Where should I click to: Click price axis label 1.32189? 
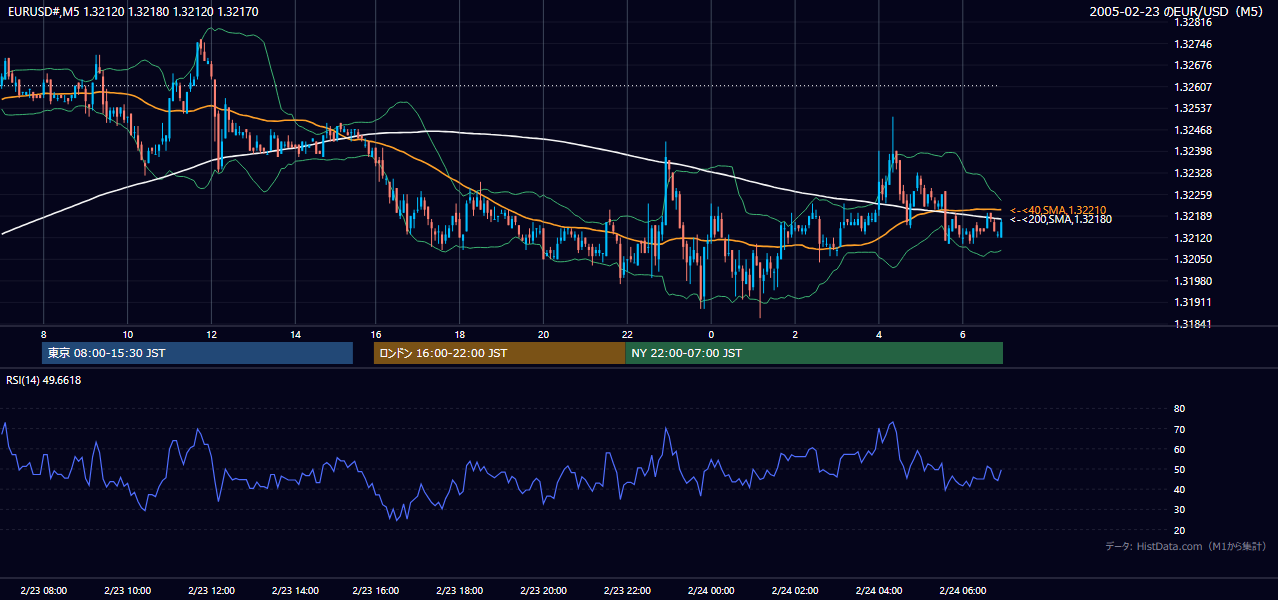click(1193, 216)
